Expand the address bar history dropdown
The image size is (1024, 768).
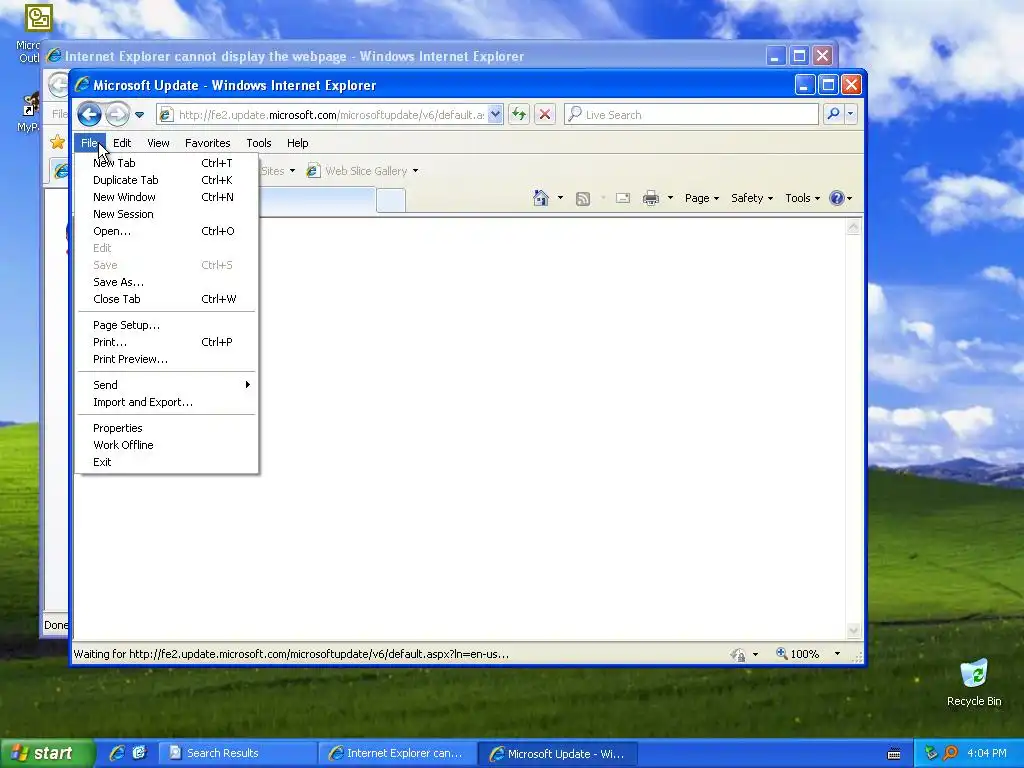click(x=495, y=115)
